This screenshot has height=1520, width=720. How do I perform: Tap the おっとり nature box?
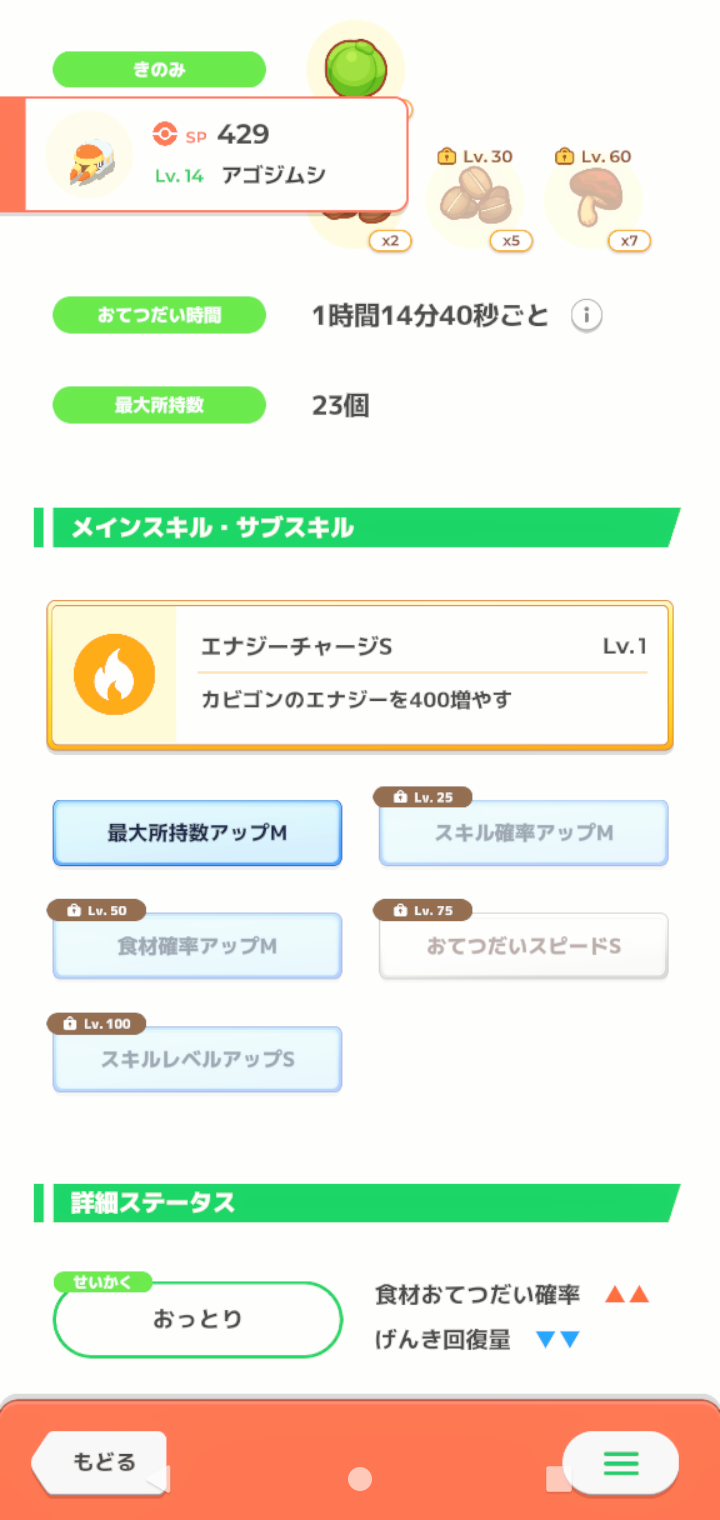pyautogui.click(x=197, y=1319)
